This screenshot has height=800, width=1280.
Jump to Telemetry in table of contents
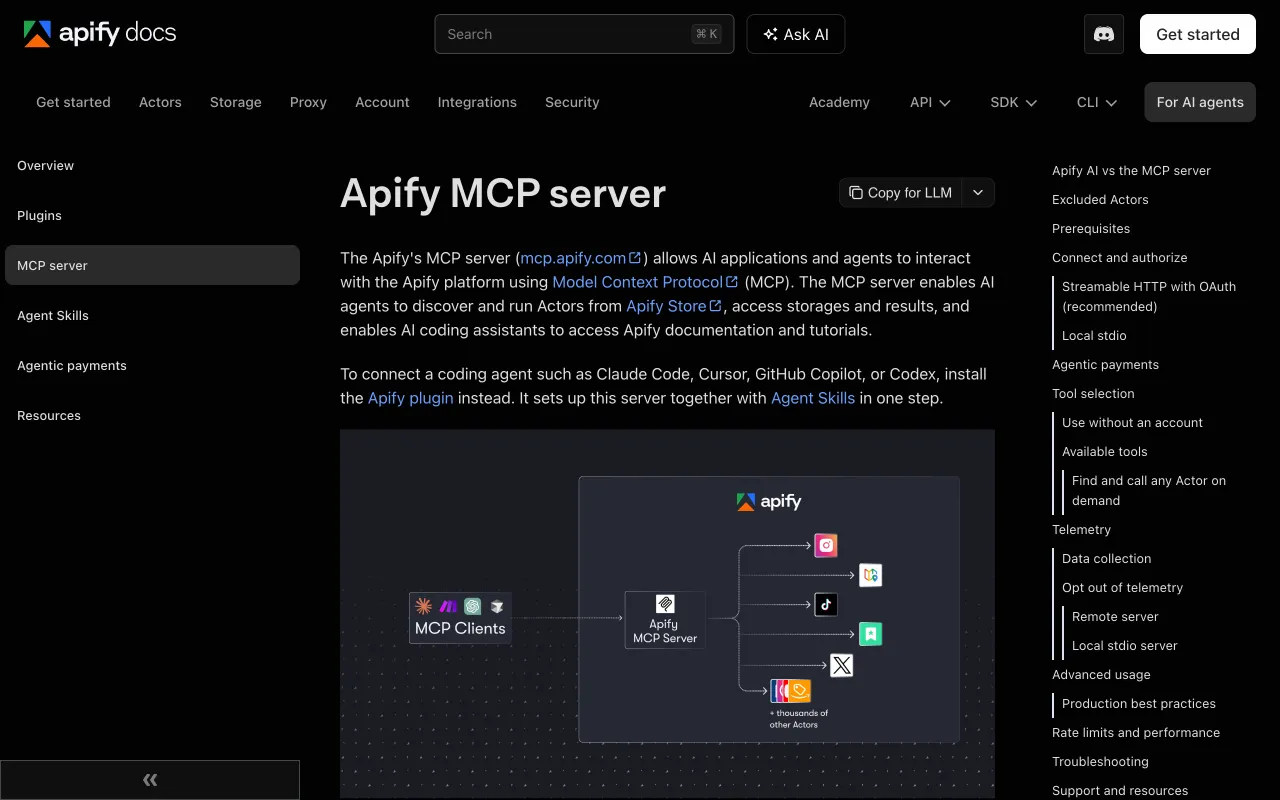1081,530
